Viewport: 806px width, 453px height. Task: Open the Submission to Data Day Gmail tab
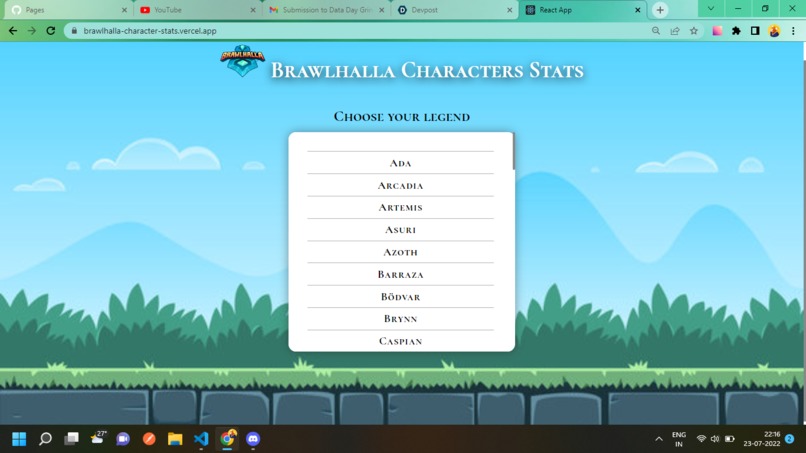325,10
